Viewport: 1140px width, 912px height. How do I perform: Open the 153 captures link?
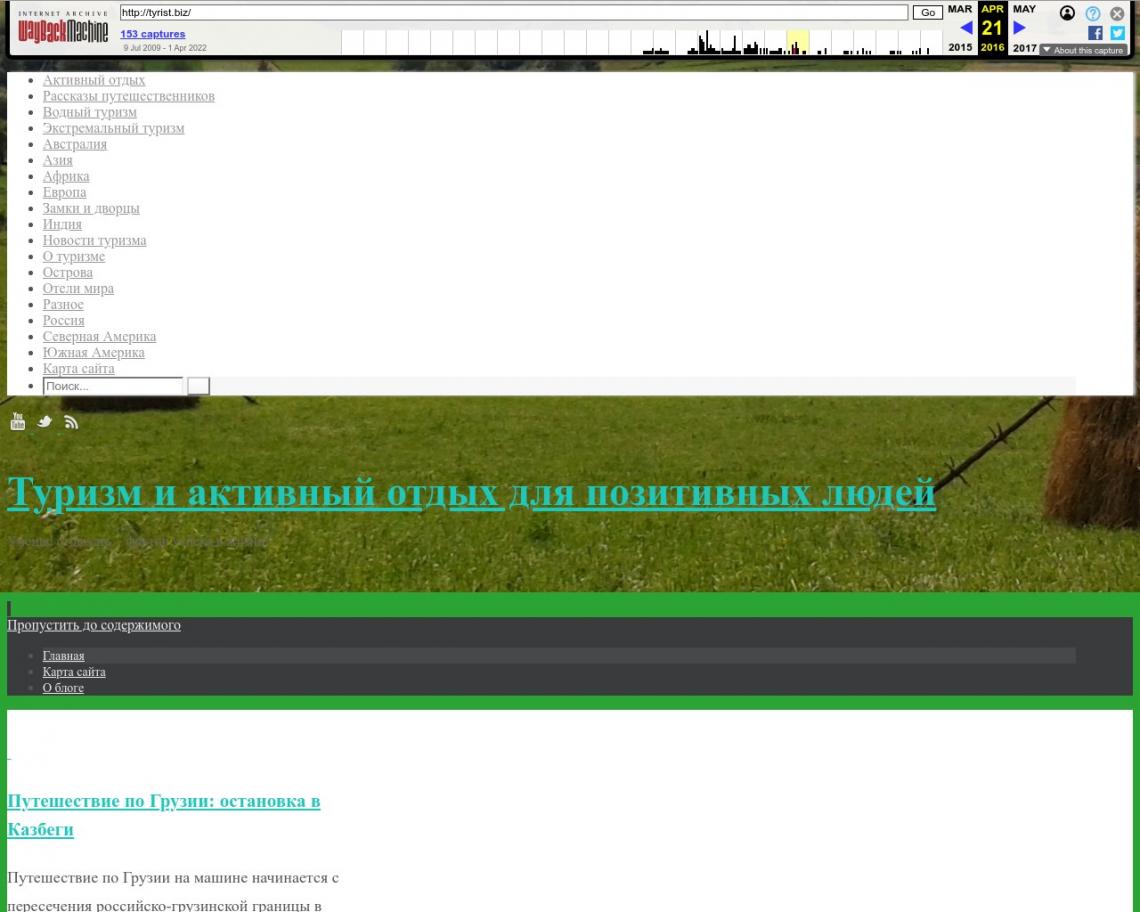(152, 34)
